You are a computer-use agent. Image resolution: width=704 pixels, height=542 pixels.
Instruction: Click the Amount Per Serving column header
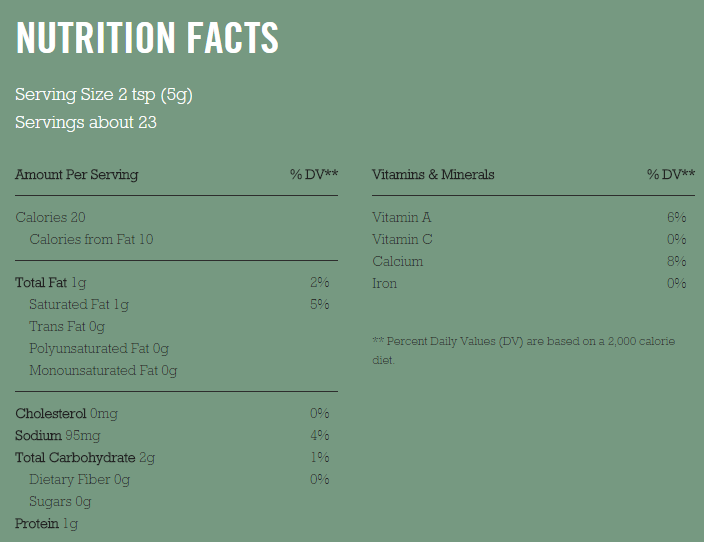coord(77,174)
